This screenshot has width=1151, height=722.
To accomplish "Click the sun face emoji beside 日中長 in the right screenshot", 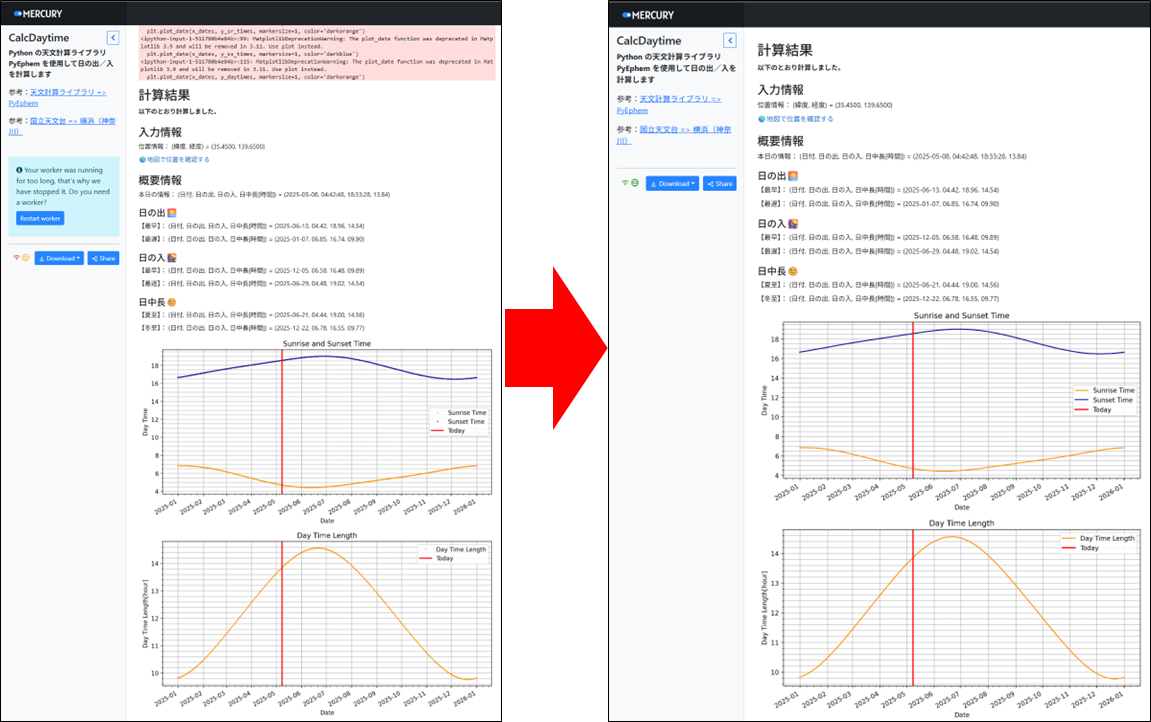I will pyautogui.click(x=793, y=271).
